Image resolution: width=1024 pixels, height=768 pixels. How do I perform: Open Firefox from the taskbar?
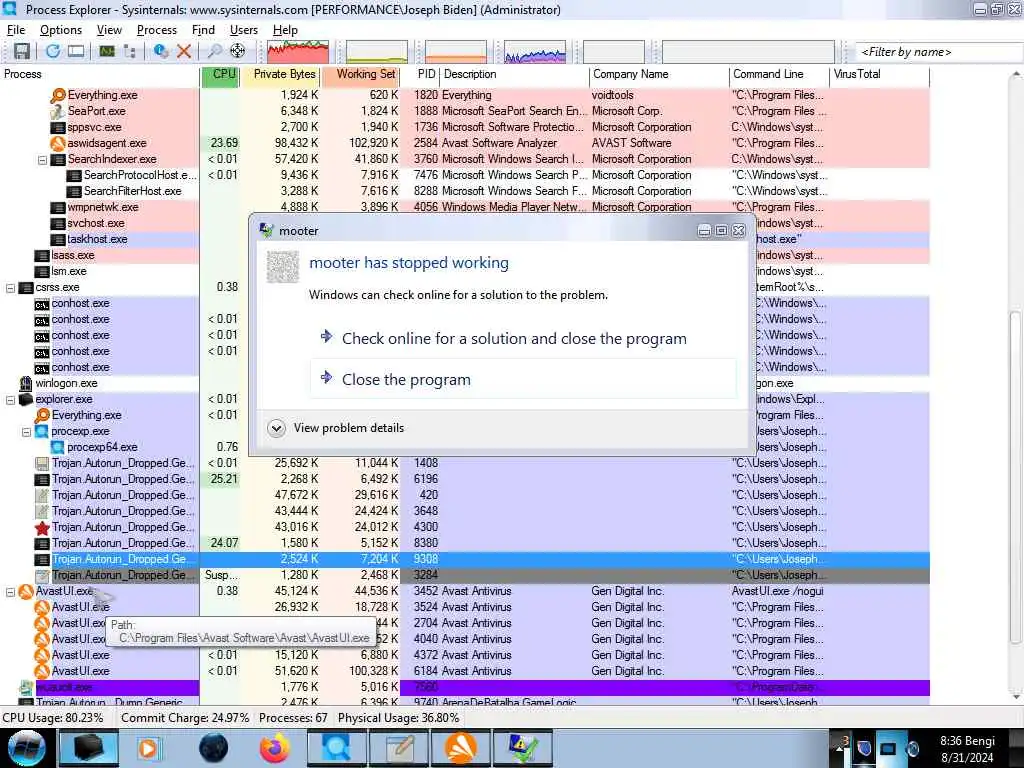point(275,748)
